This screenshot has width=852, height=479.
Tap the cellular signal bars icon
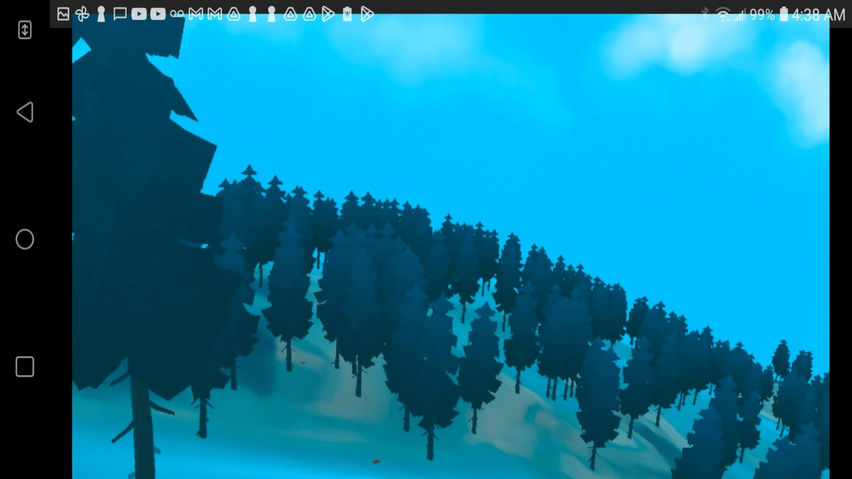point(740,15)
